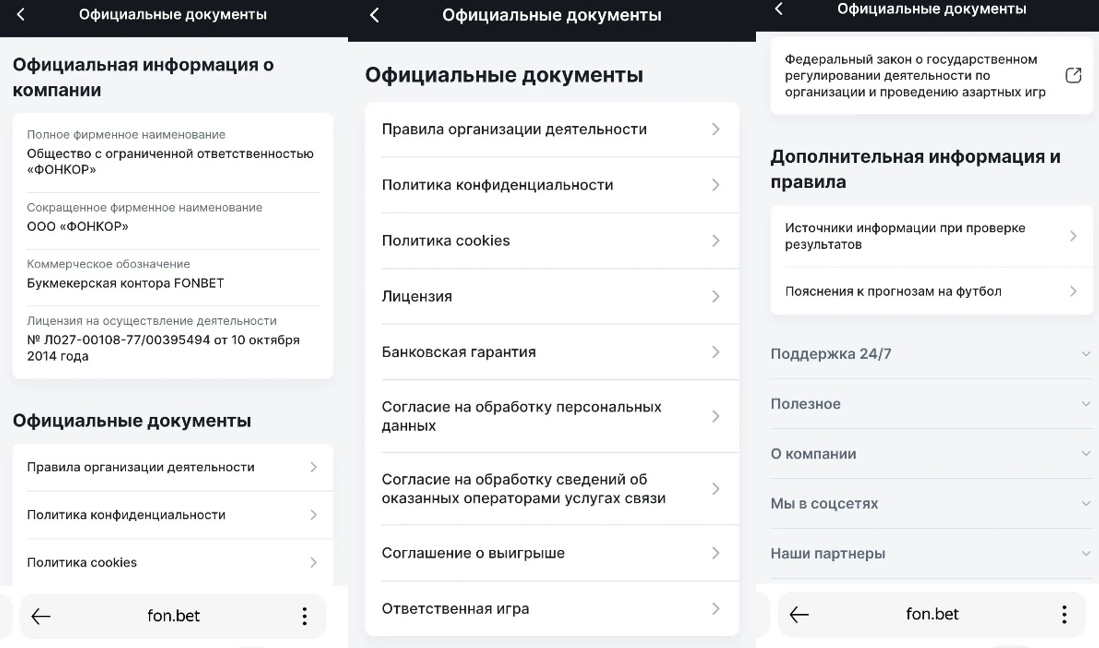Tap back chevron in left screen header
Viewport: 1099px width, 648px height.
(20, 14)
